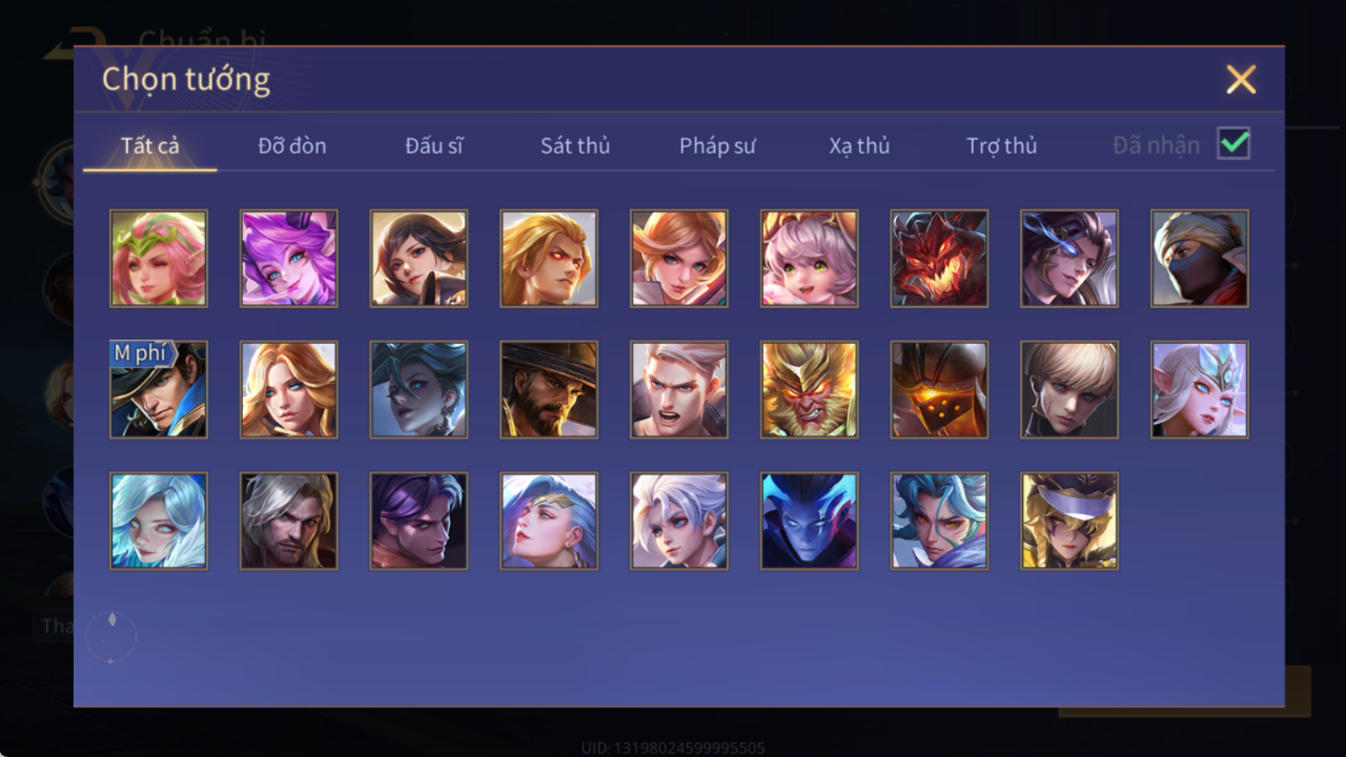Pick the red horned demon hero portrait

point(939,258)
